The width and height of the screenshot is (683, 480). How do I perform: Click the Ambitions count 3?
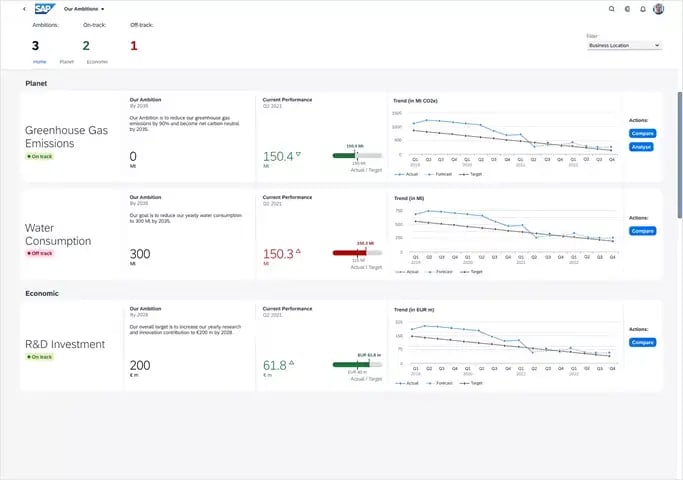(35, 46)
